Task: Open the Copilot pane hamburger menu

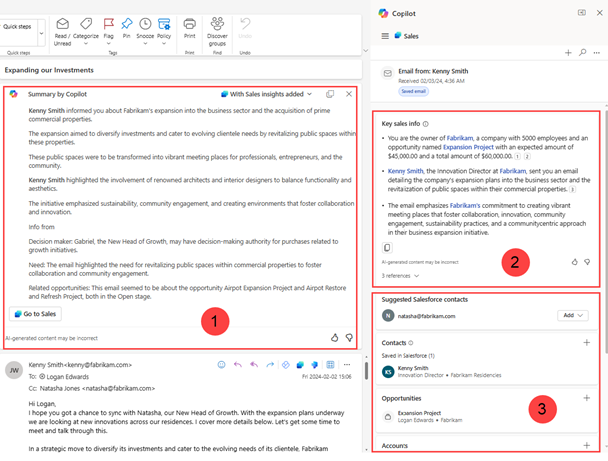Action: coord(385,36)
